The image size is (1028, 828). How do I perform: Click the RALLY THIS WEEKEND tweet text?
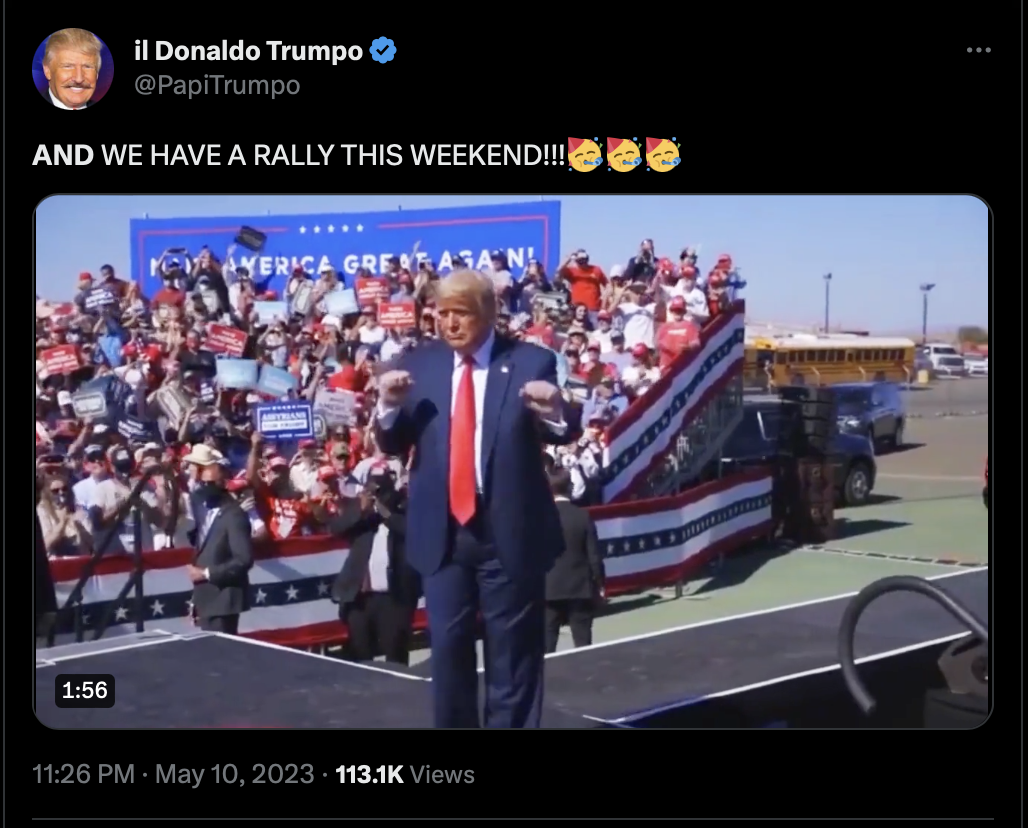click(409, 155)
